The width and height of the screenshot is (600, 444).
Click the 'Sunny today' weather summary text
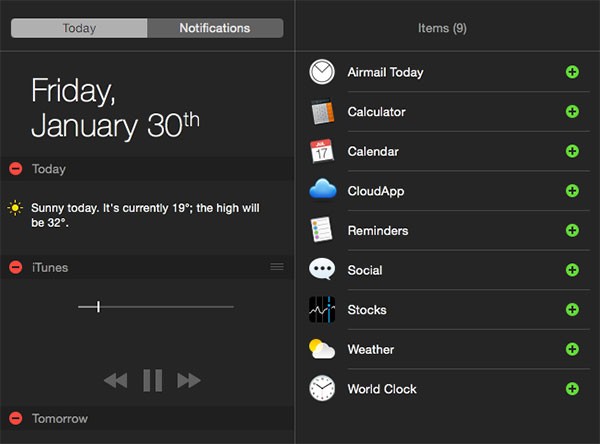click(x=145, y=215)
